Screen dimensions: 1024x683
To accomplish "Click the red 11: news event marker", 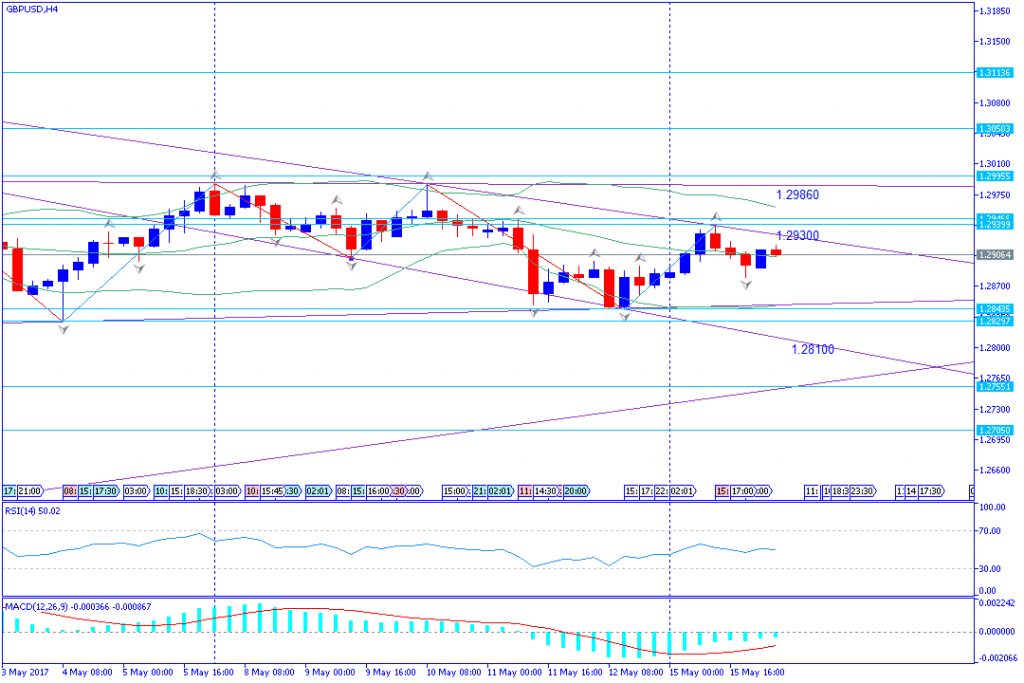I will click(x=523, y=491).
